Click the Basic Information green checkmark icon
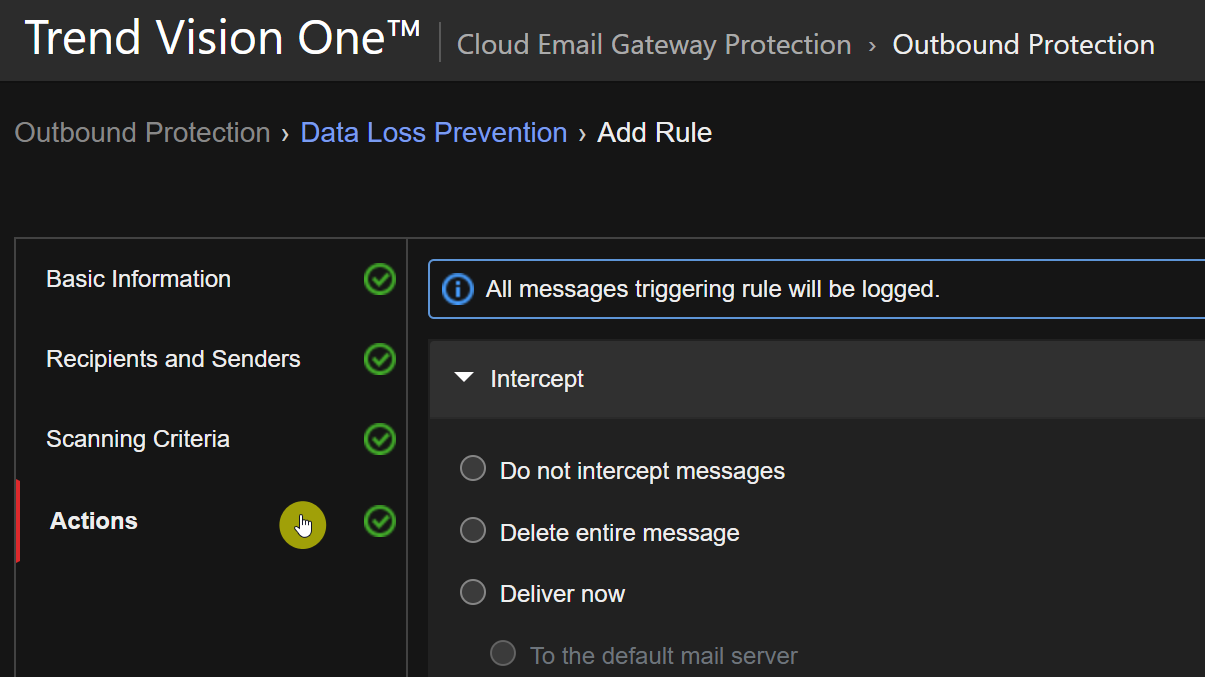The width and height of the screenshot is (1205, 677). 380,279
